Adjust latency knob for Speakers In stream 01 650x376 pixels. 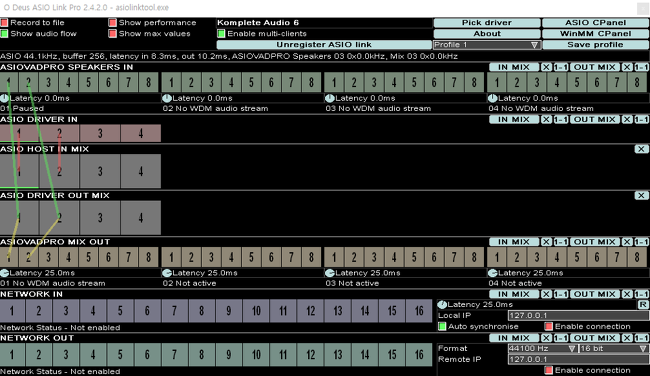tap(5, 98)
